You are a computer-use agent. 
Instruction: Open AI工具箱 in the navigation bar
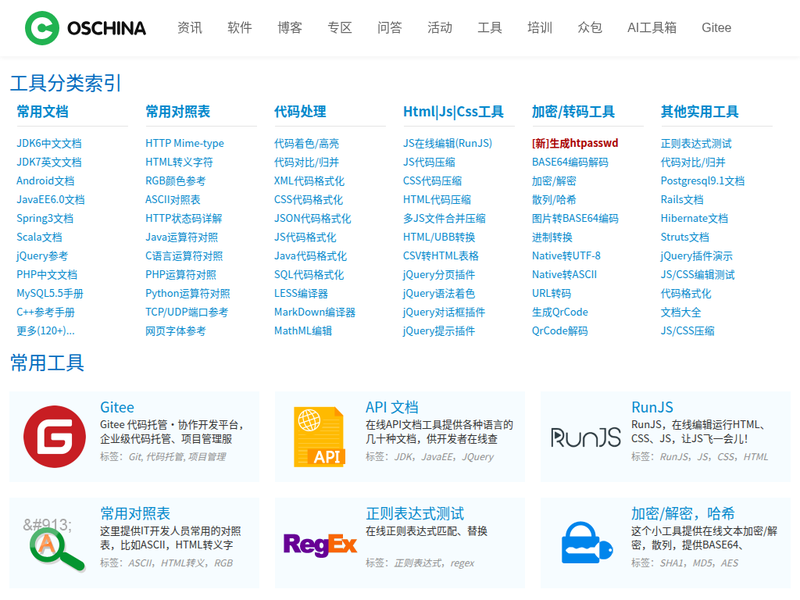(652, 28)
